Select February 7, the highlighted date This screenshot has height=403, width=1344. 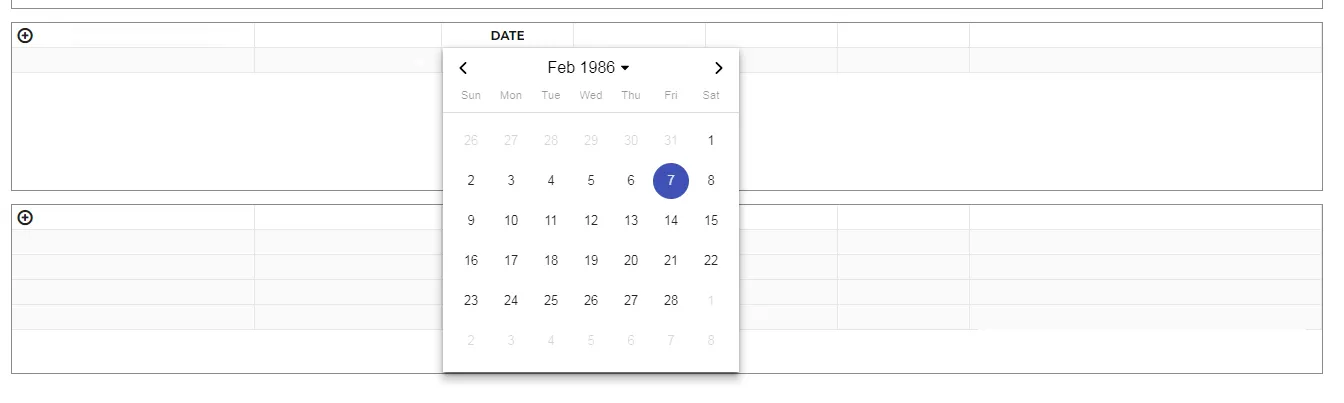point(671,181)
